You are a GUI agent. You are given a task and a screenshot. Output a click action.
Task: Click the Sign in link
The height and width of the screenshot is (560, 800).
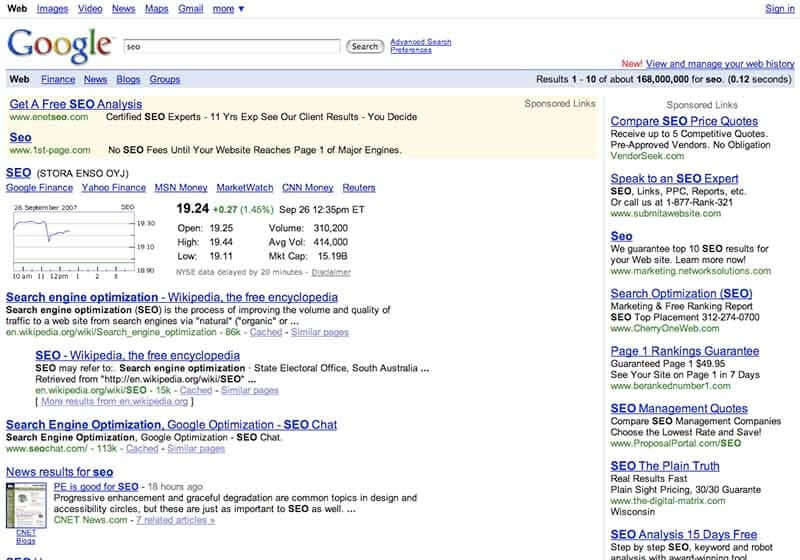(780, 9)
